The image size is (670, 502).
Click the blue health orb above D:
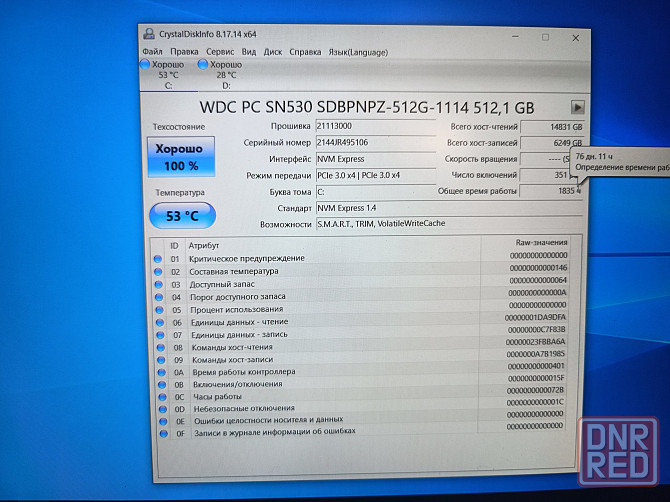coord(203,65)
